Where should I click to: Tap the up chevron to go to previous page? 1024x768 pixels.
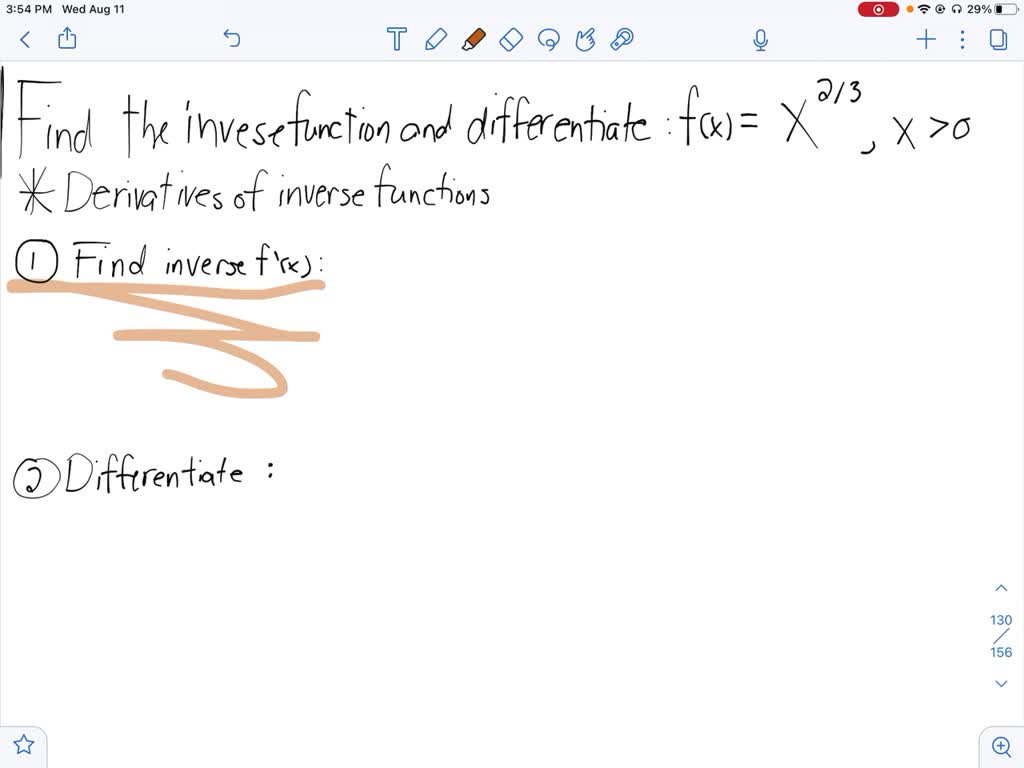click(x=1001, y=587)
